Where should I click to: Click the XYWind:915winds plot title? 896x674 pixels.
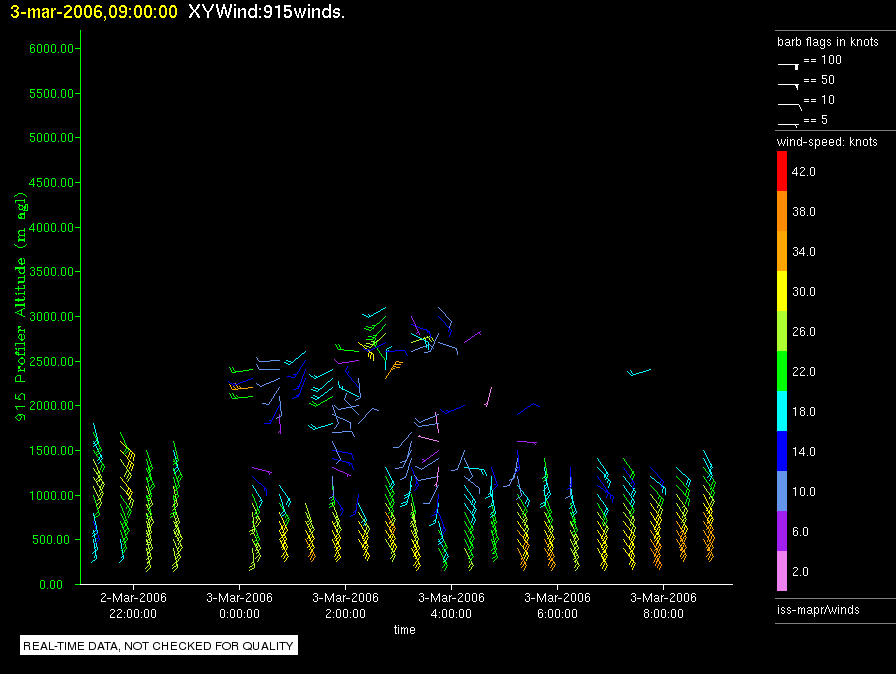[x=266, y=12]
